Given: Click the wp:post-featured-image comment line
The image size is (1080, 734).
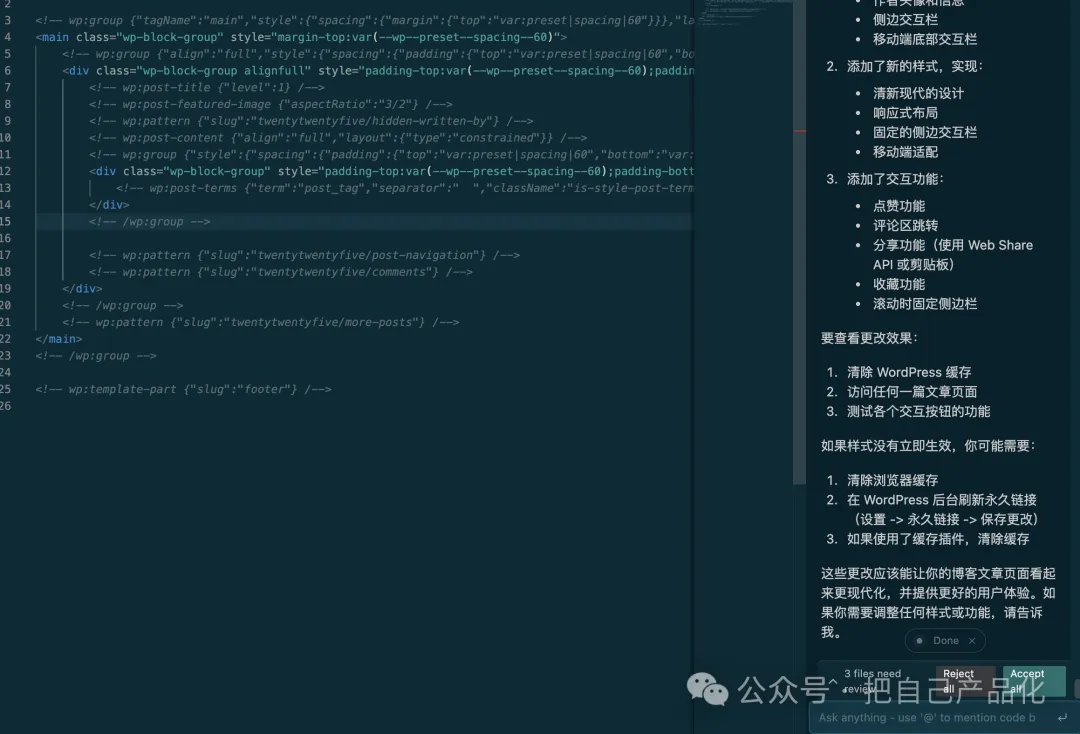Looking at the screenshot, I should [271, 104].
